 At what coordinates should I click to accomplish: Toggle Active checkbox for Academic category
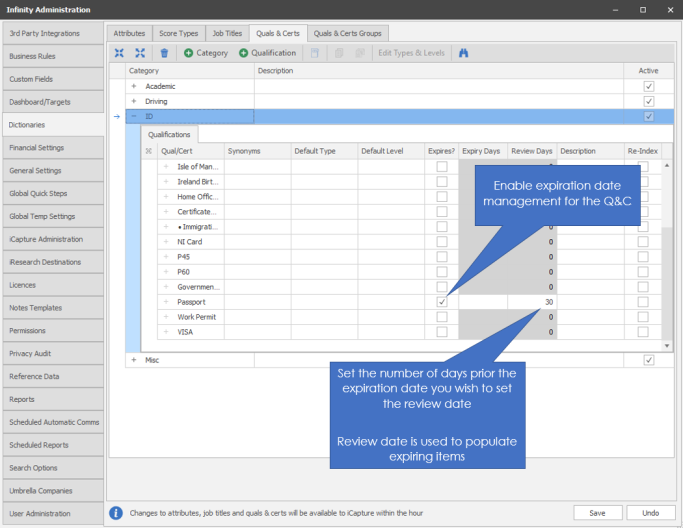point(648,87)
